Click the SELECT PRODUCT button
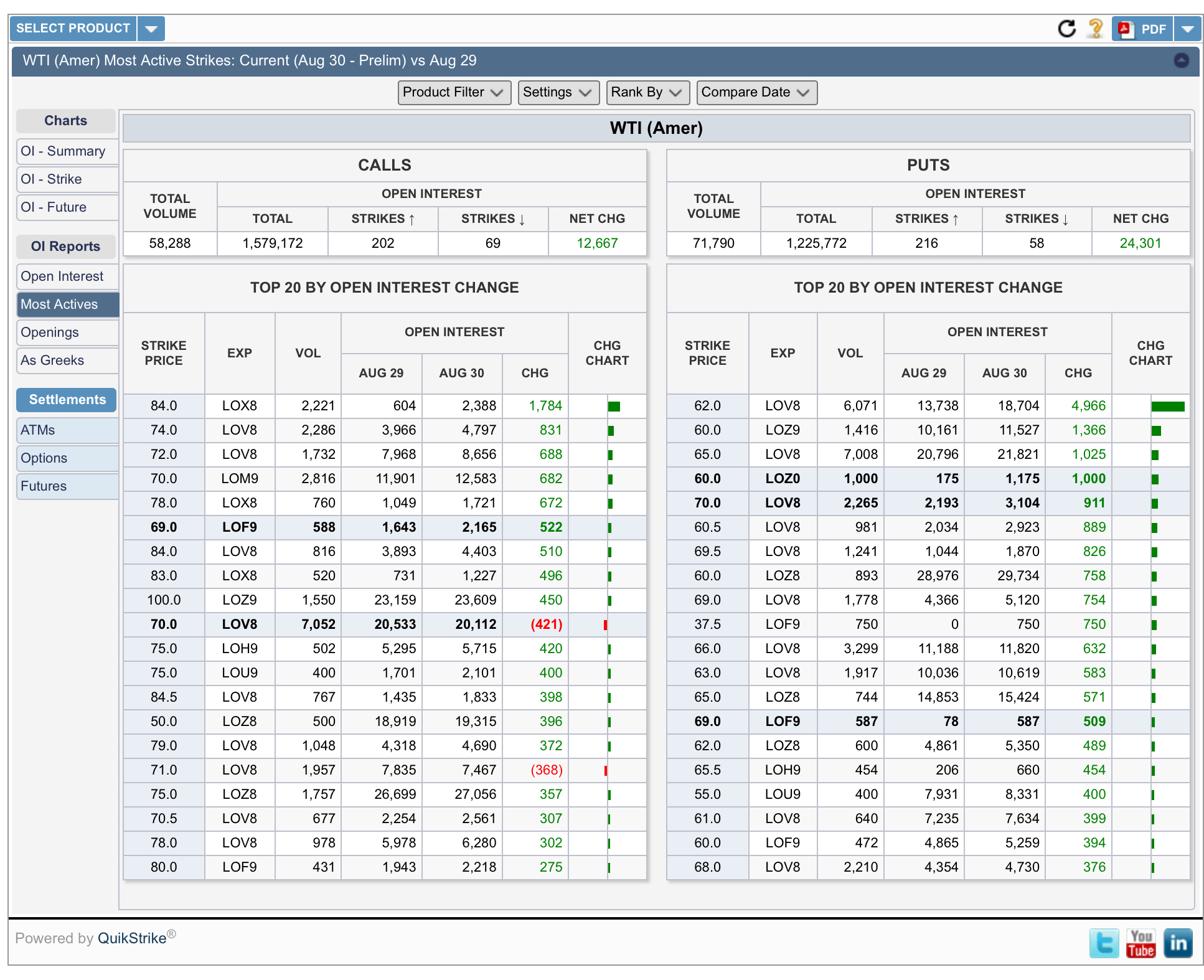Viewport: 1204px width, 980px height. pos(73,29)
